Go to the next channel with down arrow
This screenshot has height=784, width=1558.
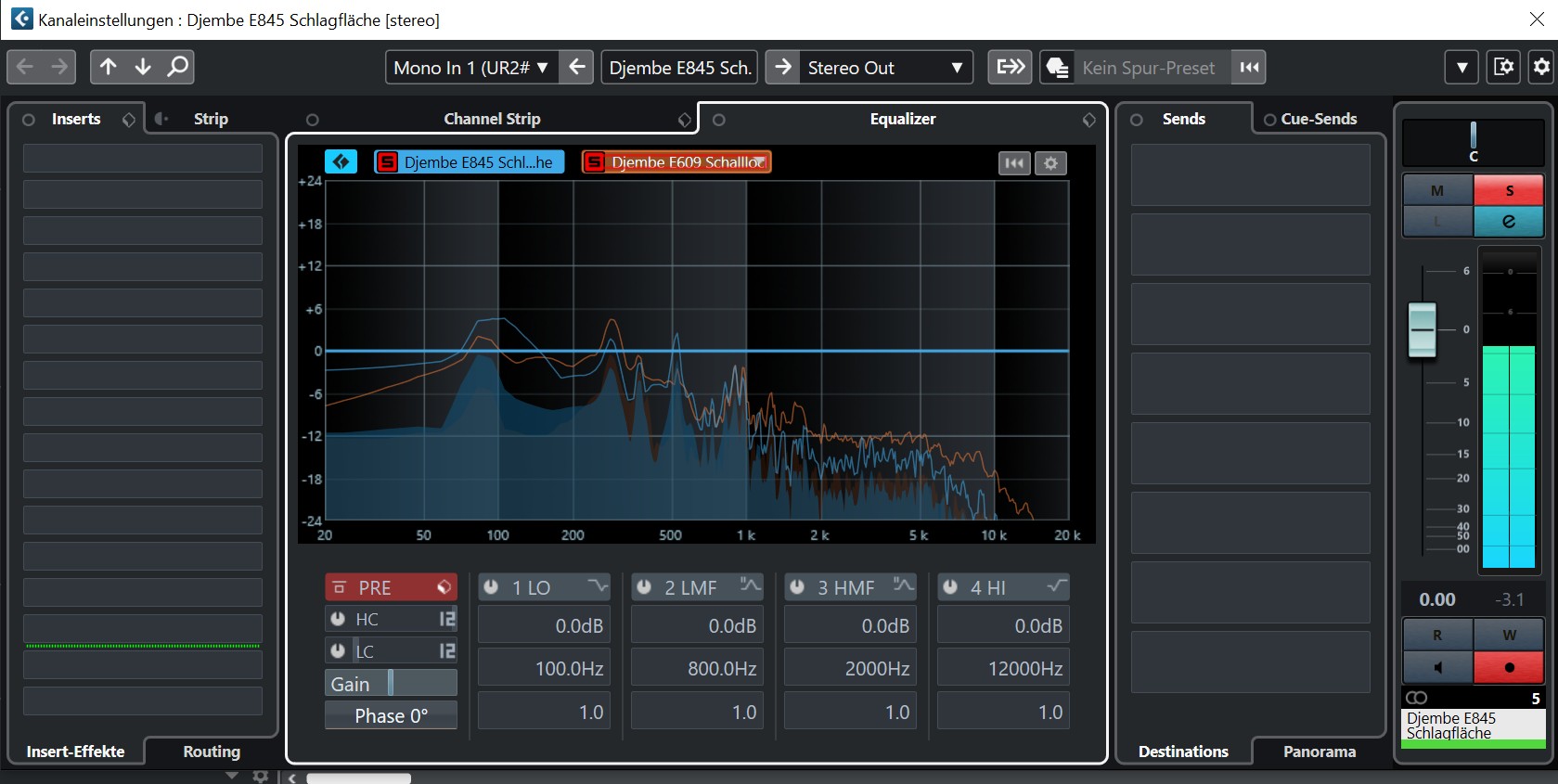pyautogui.click(x=143, y=67)
